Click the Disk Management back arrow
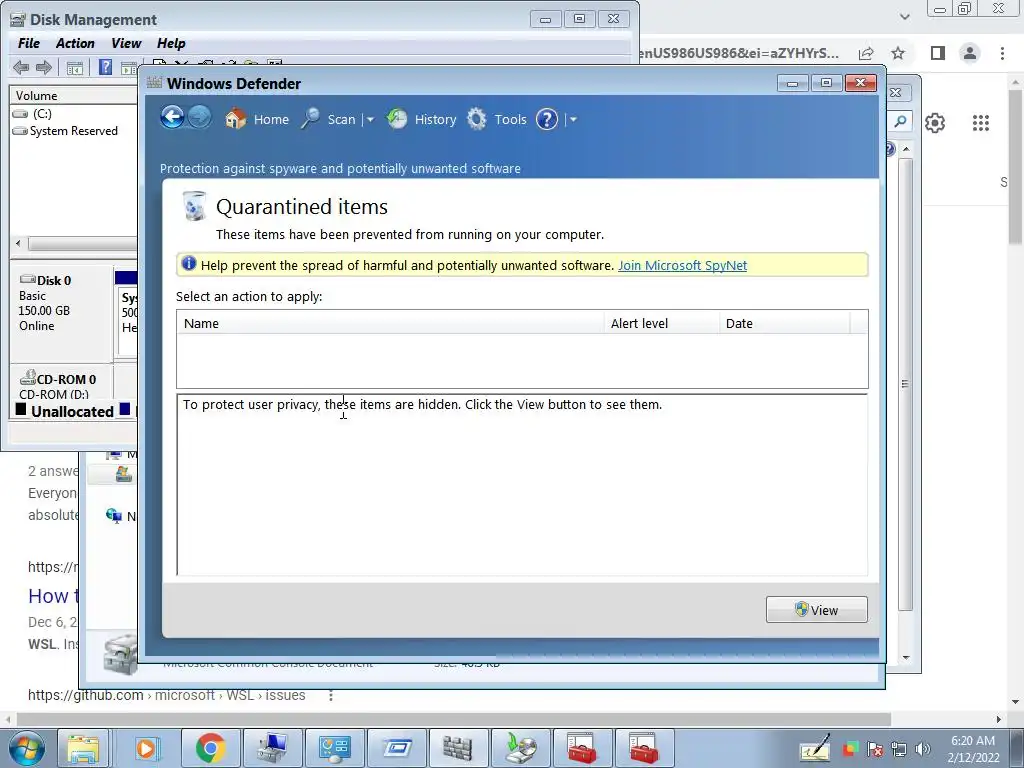 [21, 67]
